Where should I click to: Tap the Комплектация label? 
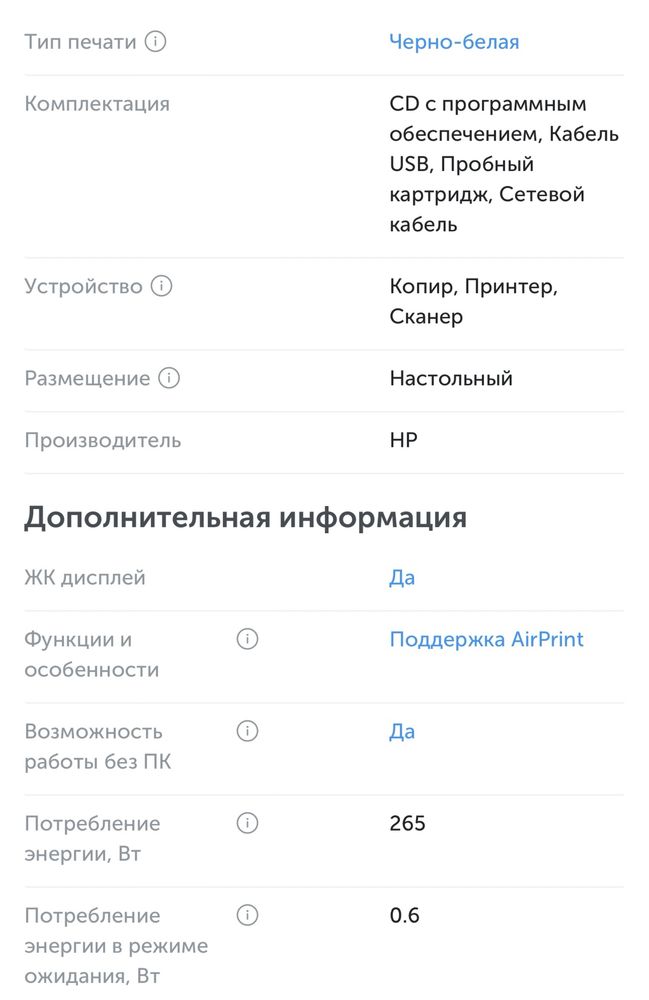[x=97, y=104]
